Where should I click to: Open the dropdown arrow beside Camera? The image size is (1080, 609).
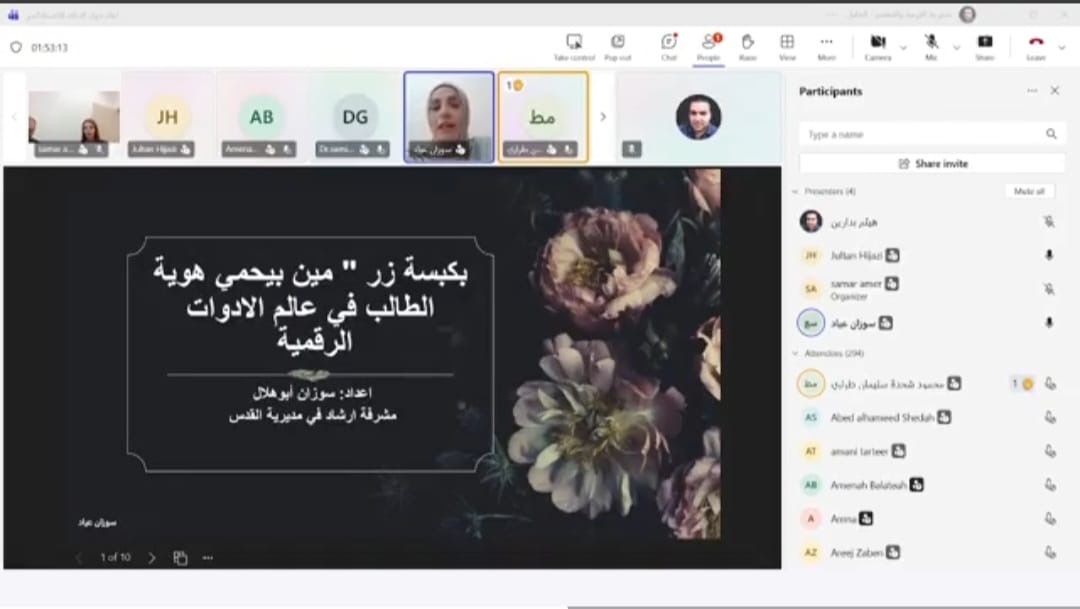click(903, 46)
